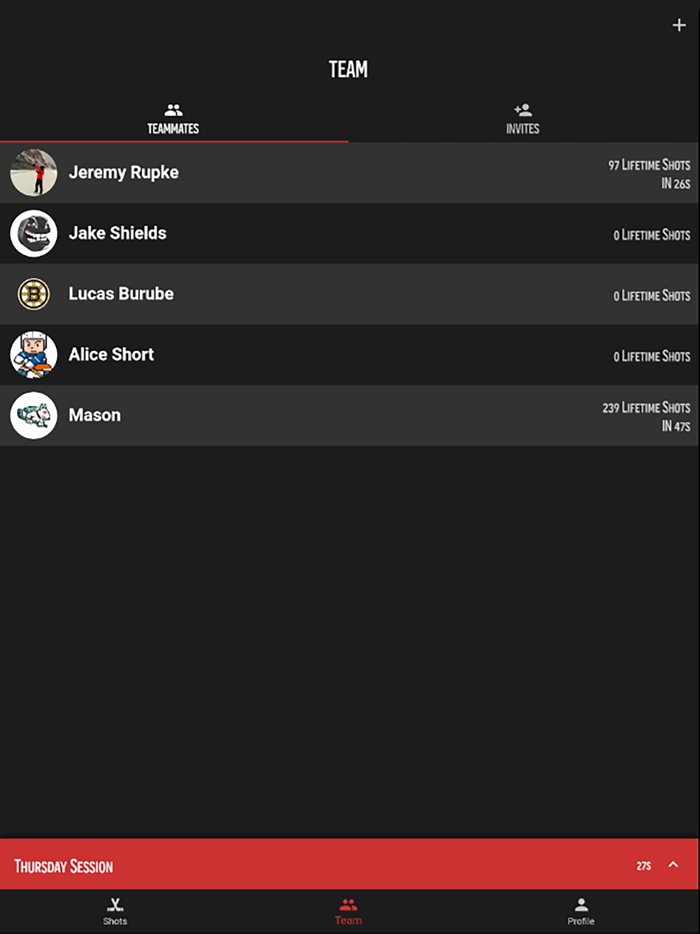The height and width of the screenshot is (934, 700).
Task: Click the Invites add-person icon
Action: 522,111
